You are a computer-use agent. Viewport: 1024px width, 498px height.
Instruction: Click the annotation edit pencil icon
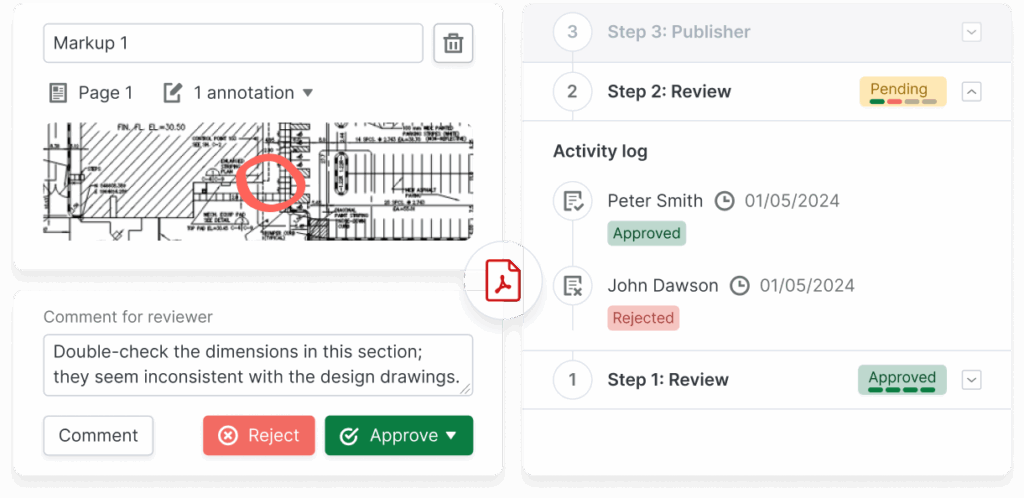tap(173, 93)
